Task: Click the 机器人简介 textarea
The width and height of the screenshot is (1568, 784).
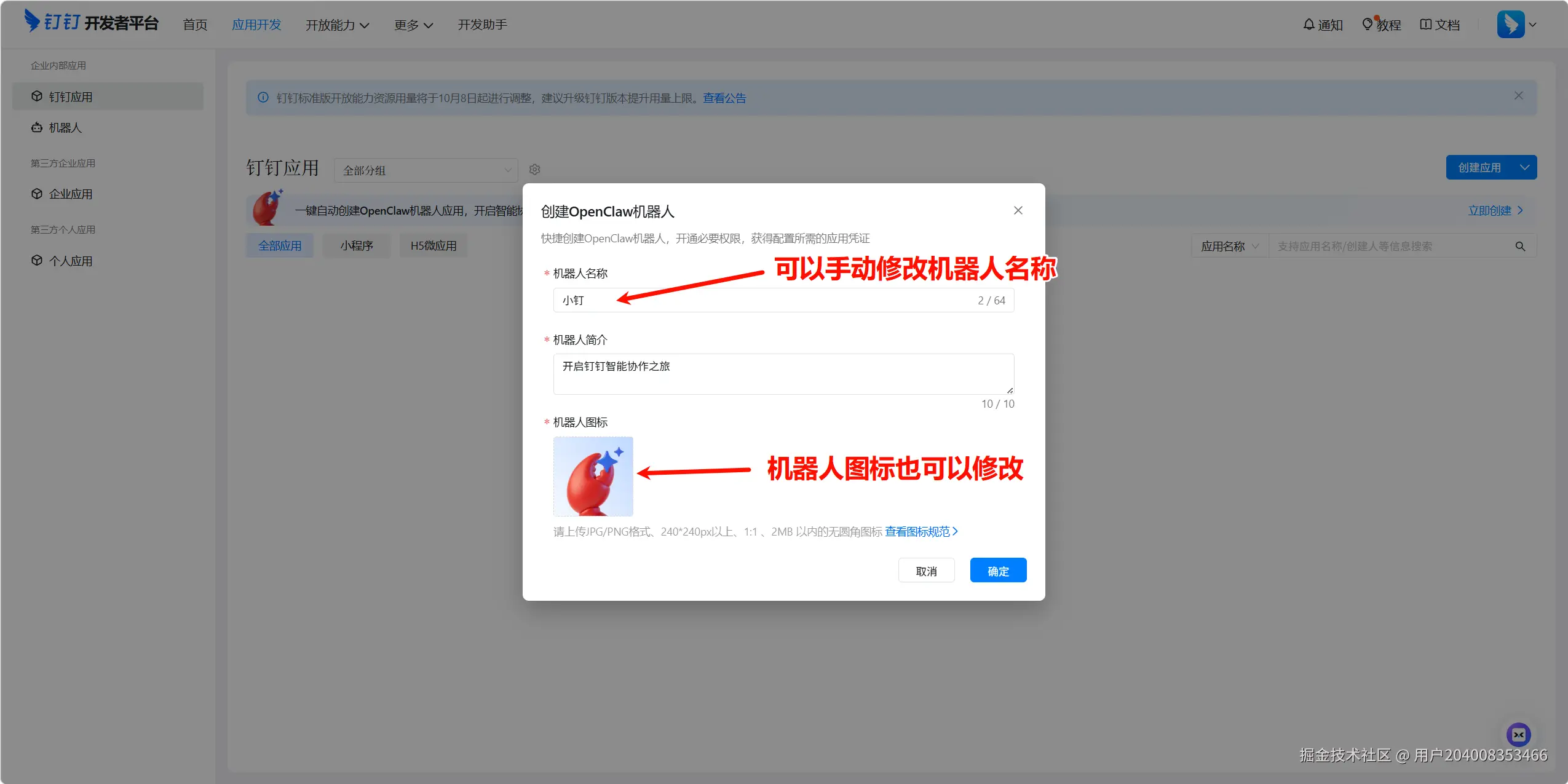Action: [783, 374]
